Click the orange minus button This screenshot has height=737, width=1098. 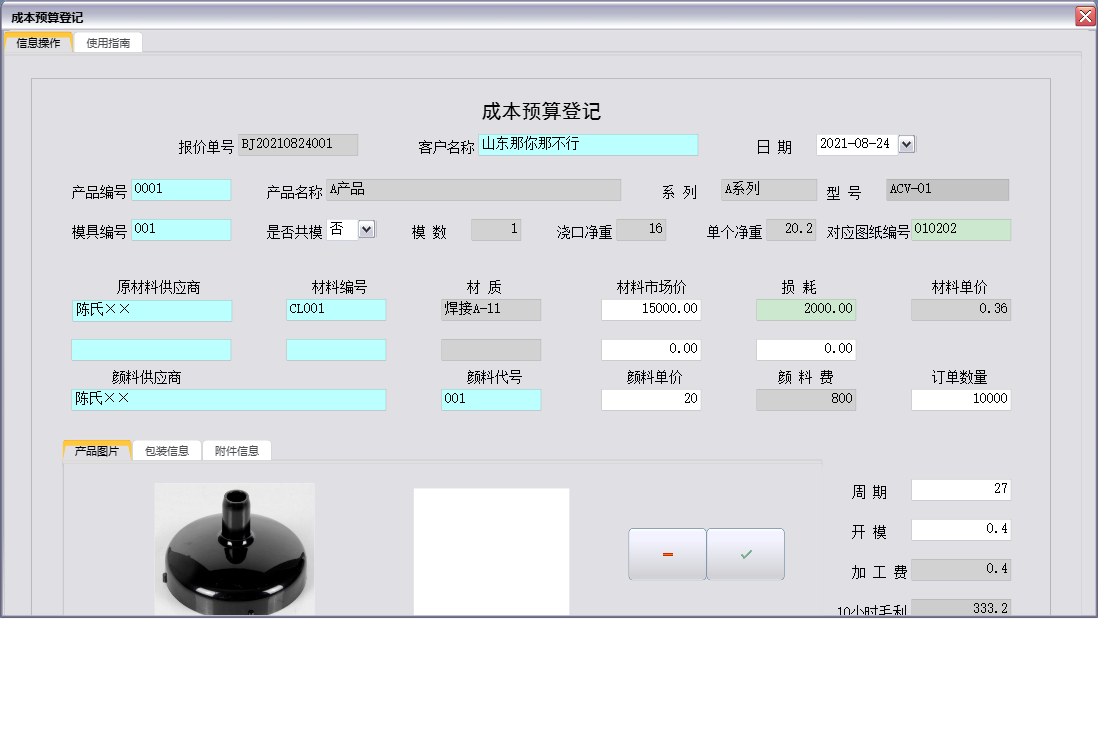(x=667, y=553)
